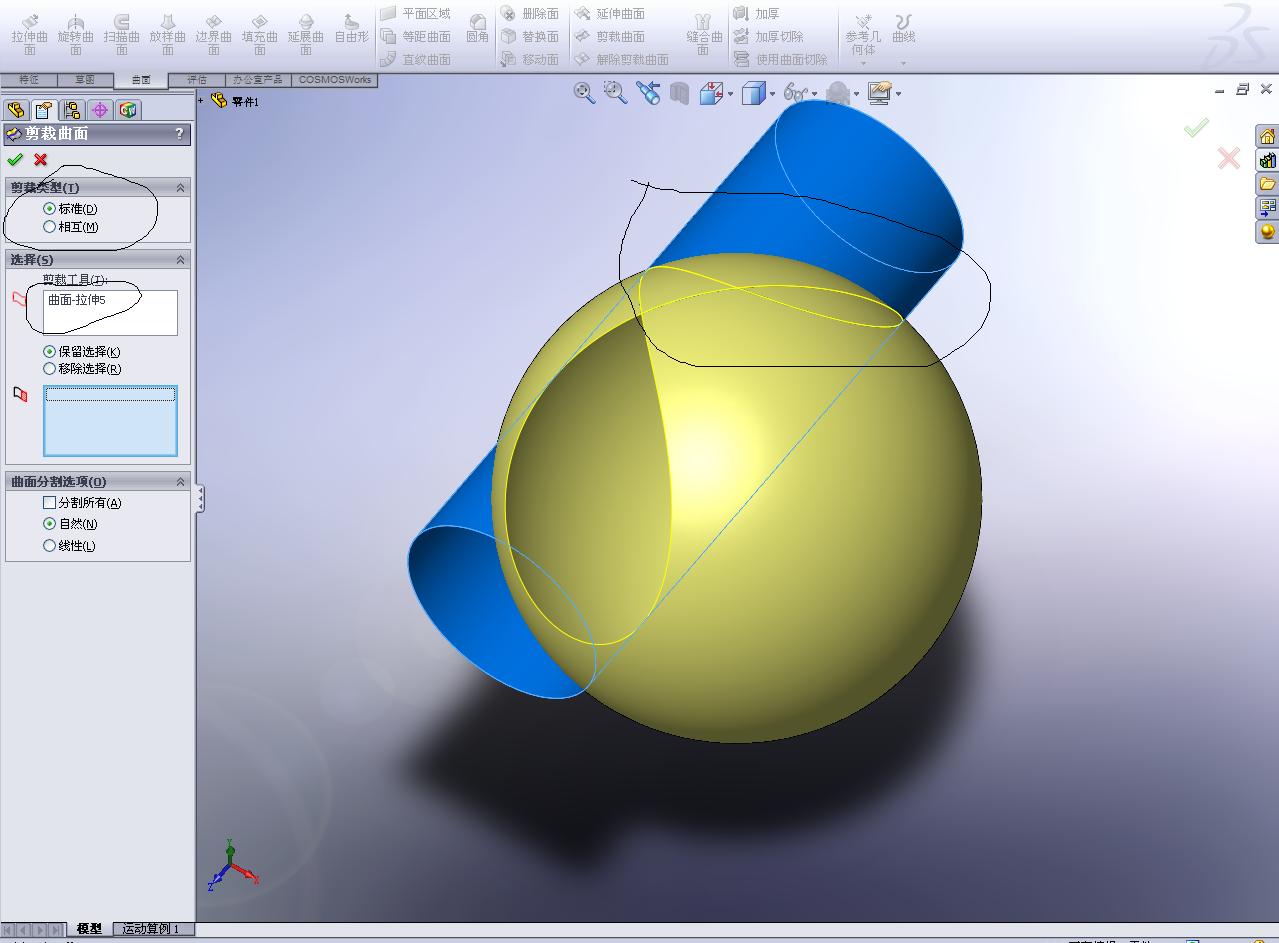Click the Zoom to Fit magnifier icon
The image size is (1279, 943).
584,93
